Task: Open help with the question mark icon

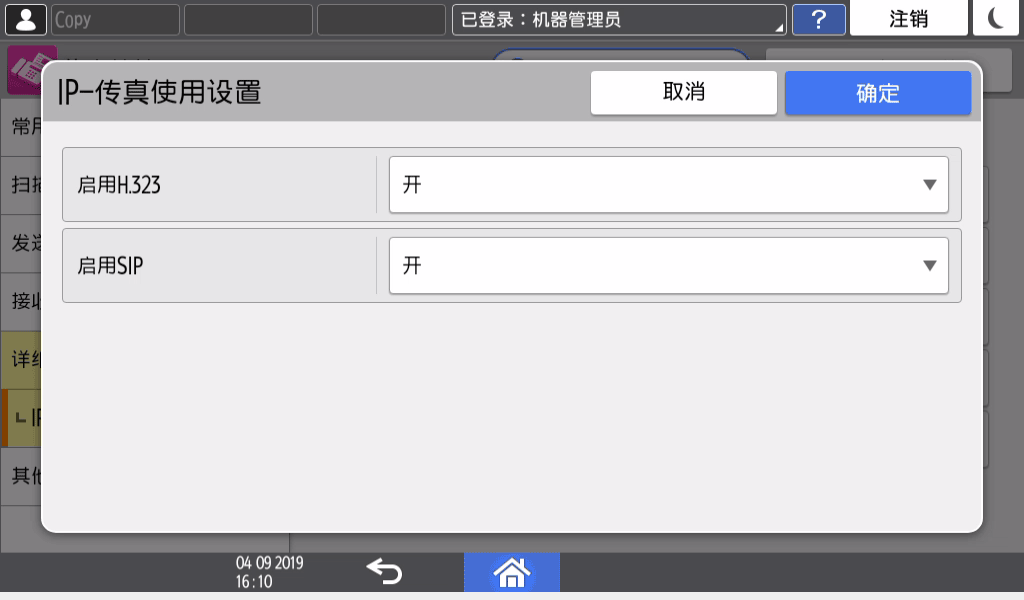Action: tap(818, 19)
